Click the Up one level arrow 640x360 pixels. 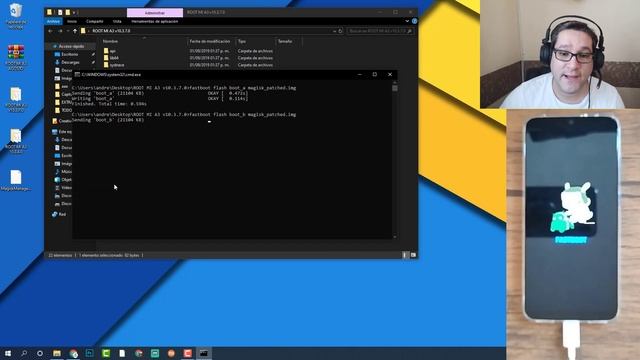[75, 31]
